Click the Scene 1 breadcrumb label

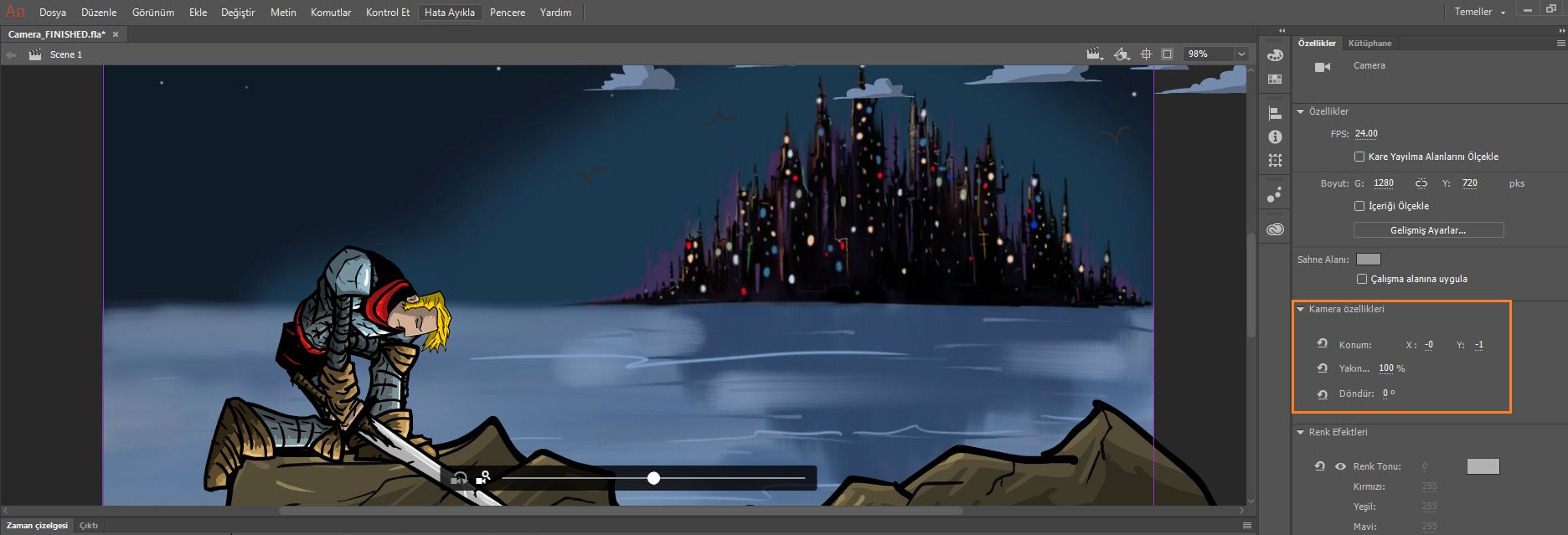click(66, 54)
